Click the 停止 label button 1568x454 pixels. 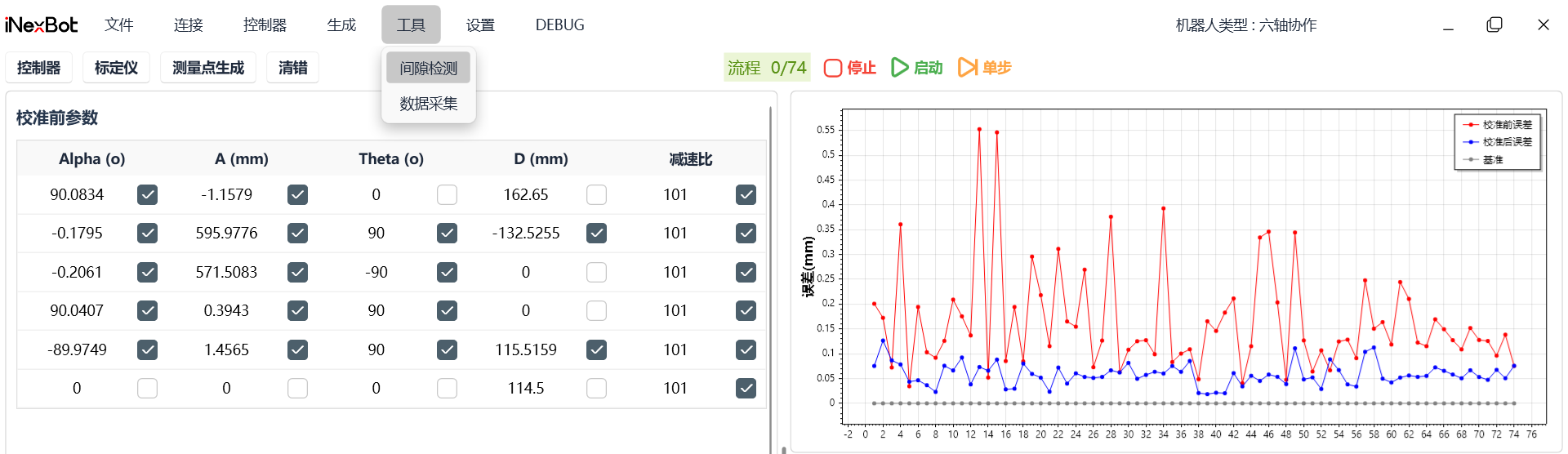(862, 68)
